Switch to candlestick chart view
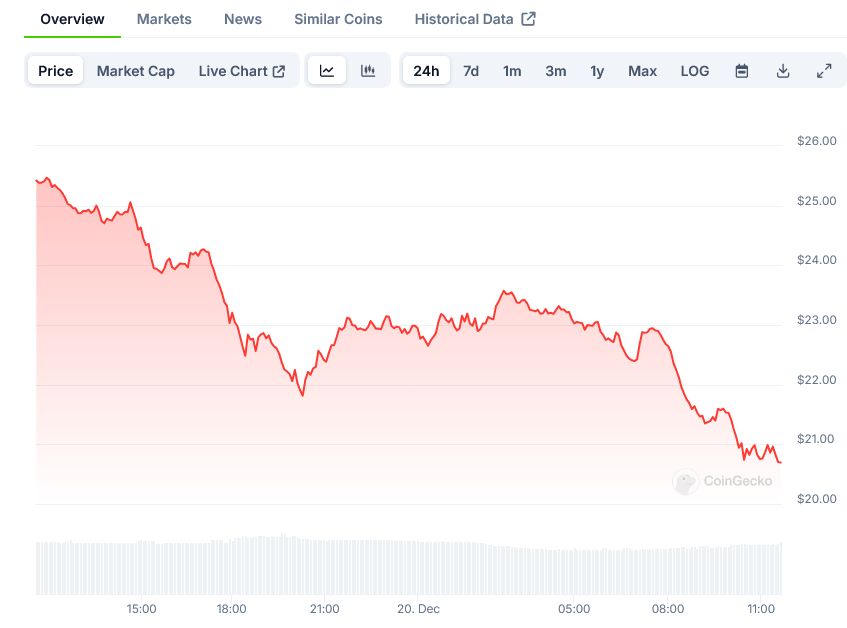The height and width of the screenshot is (628, 847). (368, 71)
